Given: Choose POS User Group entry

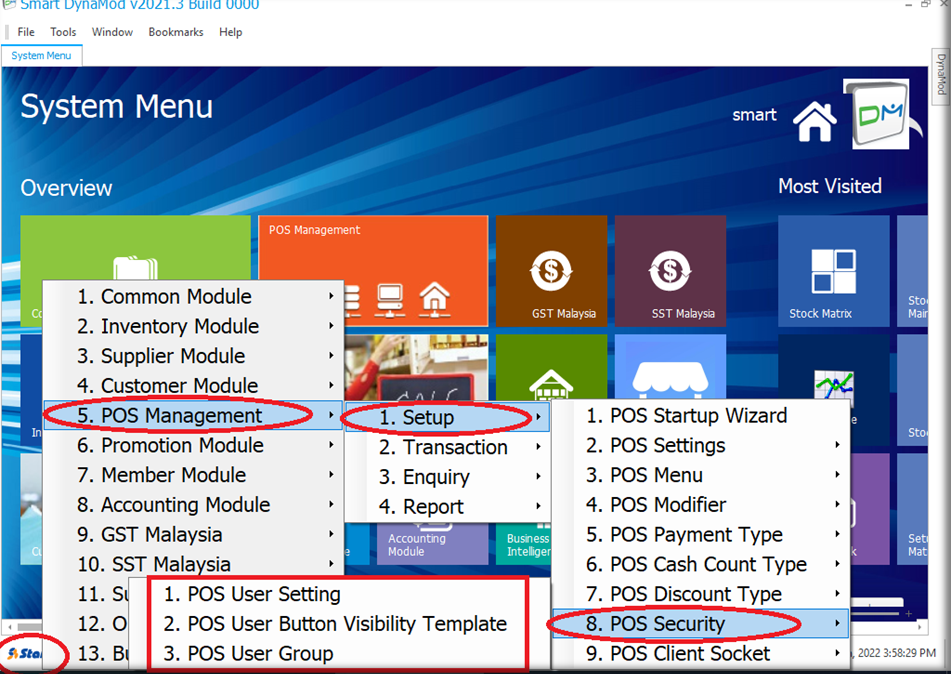Looking at the screenshot, I should pyautogui.click(x=260, y=653).
